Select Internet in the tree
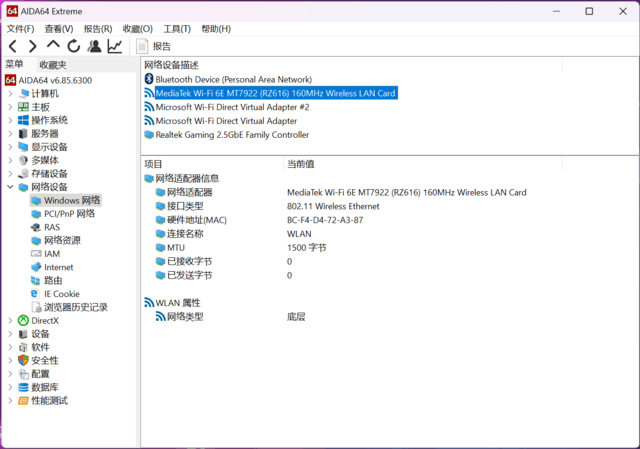The height and width of the screenshot is (449, 640). (58, 267)
